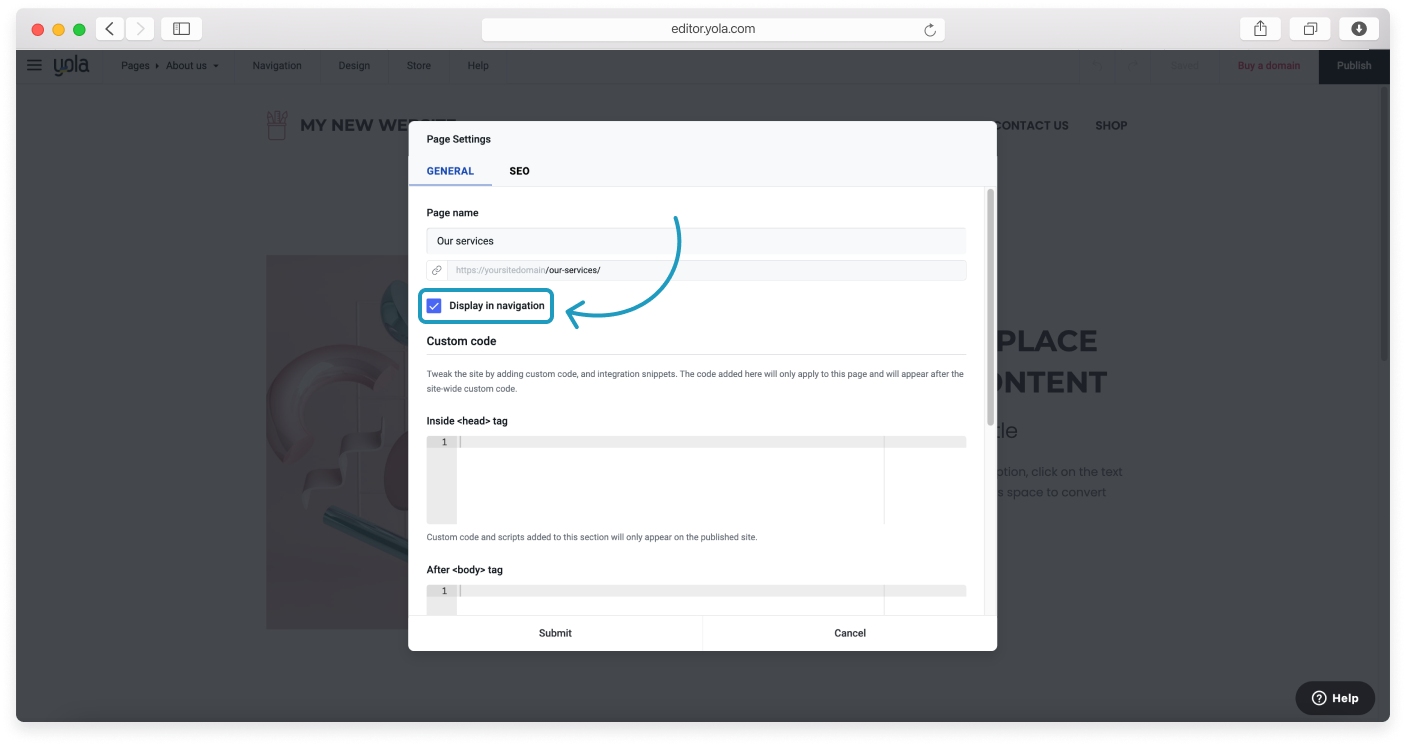
Task: Select the GENERAL tab
Action: [x=450, y=171]
